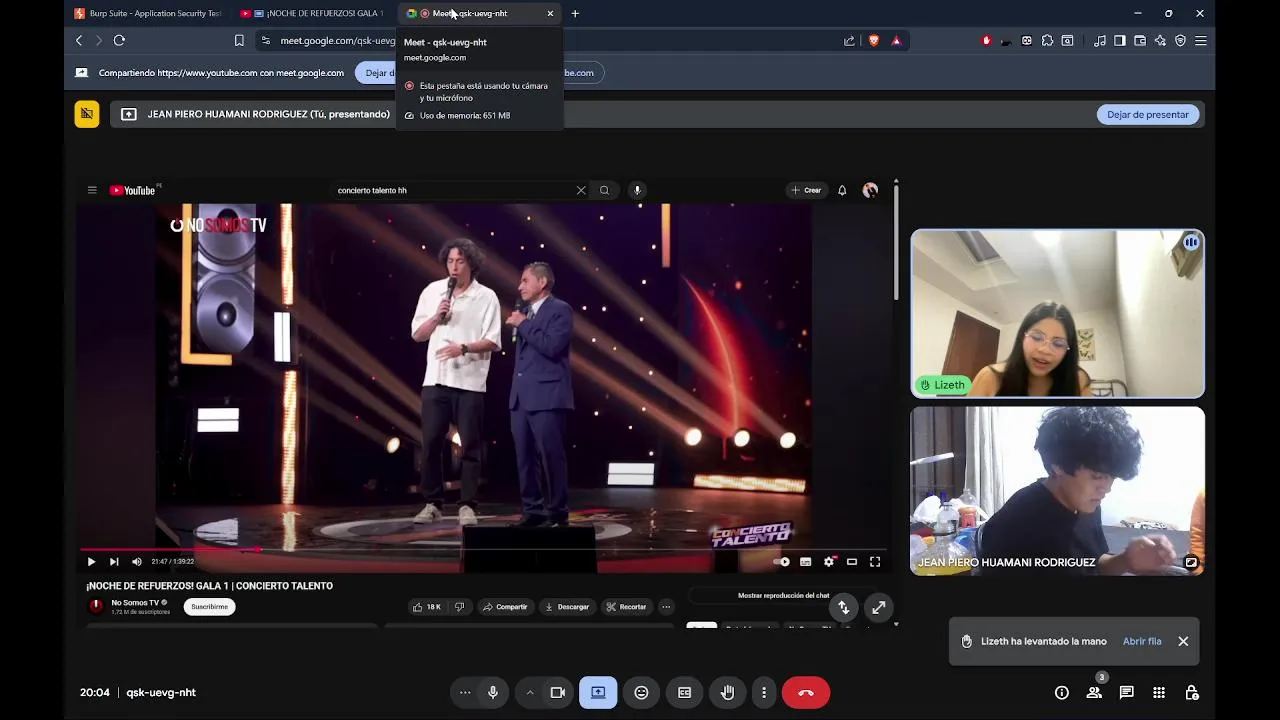This screenshot has width=1280, height=720.
Task: Start YouTube voice search
Action: coord(637,190)
